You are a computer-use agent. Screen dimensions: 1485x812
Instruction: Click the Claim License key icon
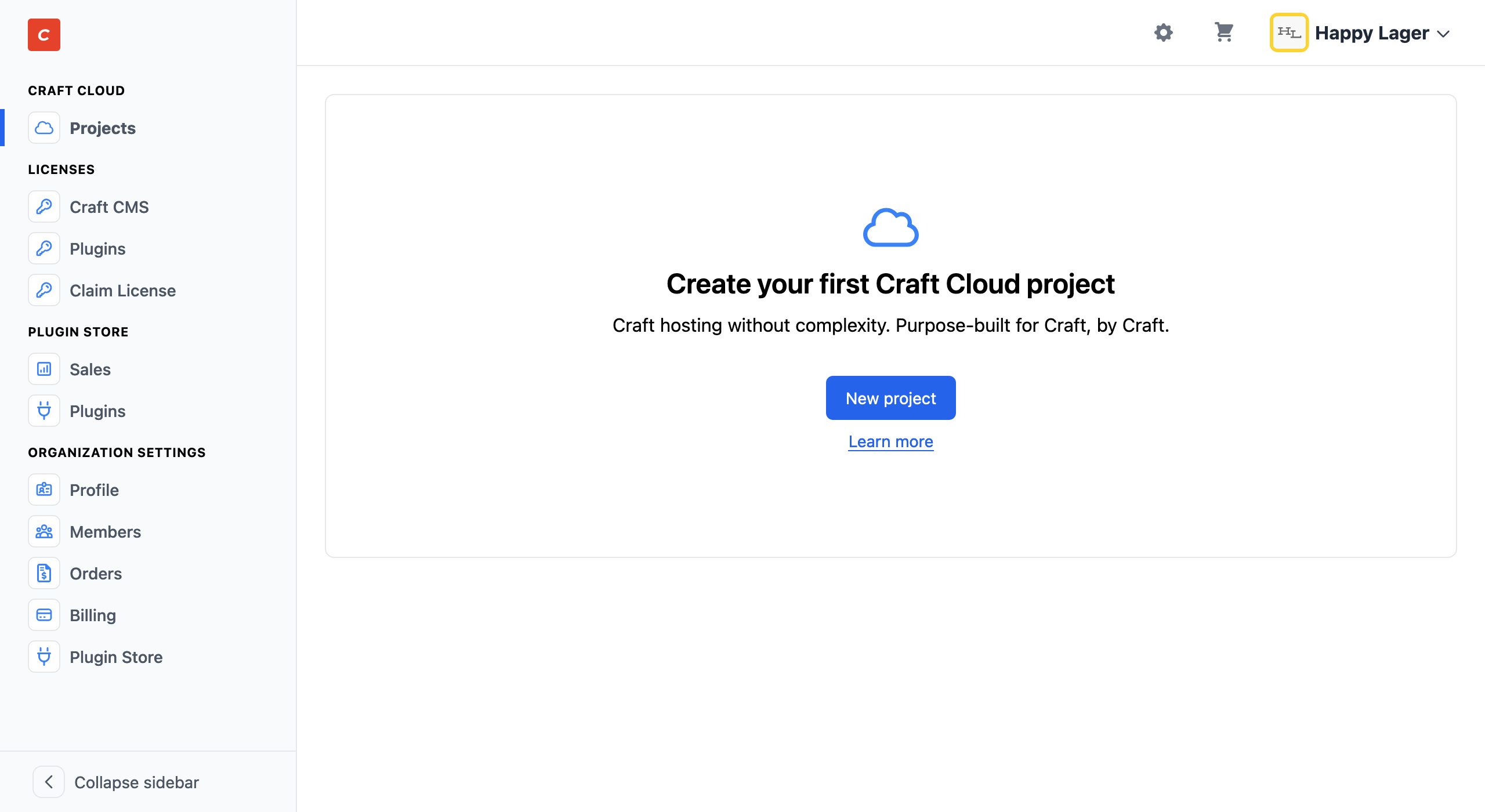coord(44,290)
